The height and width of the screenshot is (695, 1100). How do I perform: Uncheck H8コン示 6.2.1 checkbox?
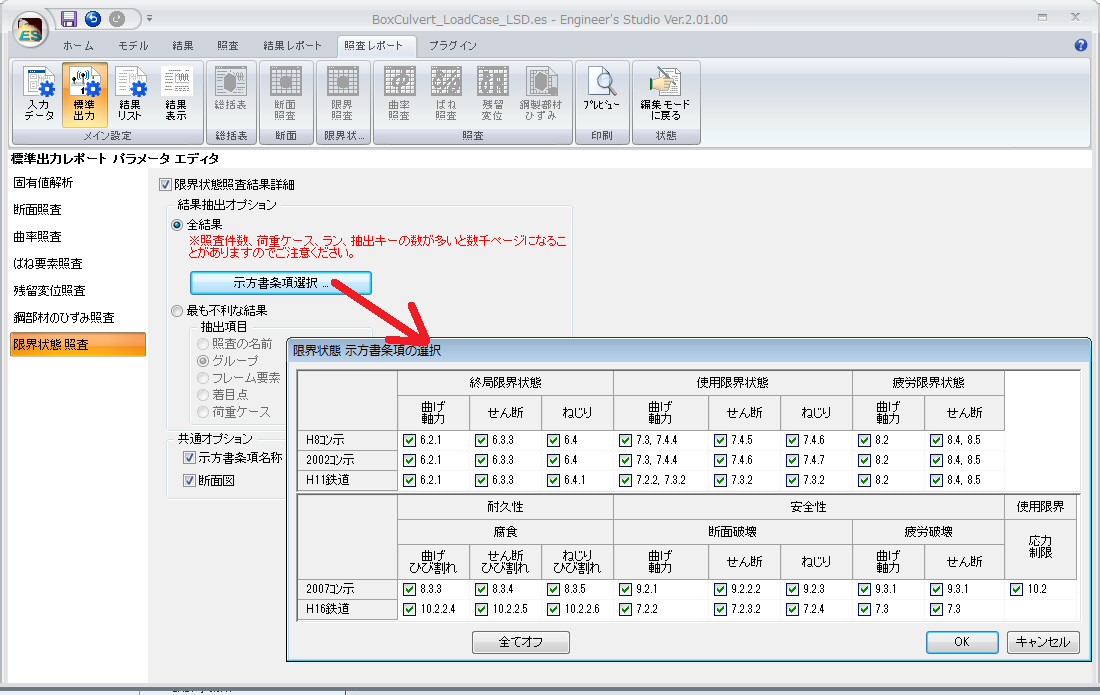[x=410, y=440]
